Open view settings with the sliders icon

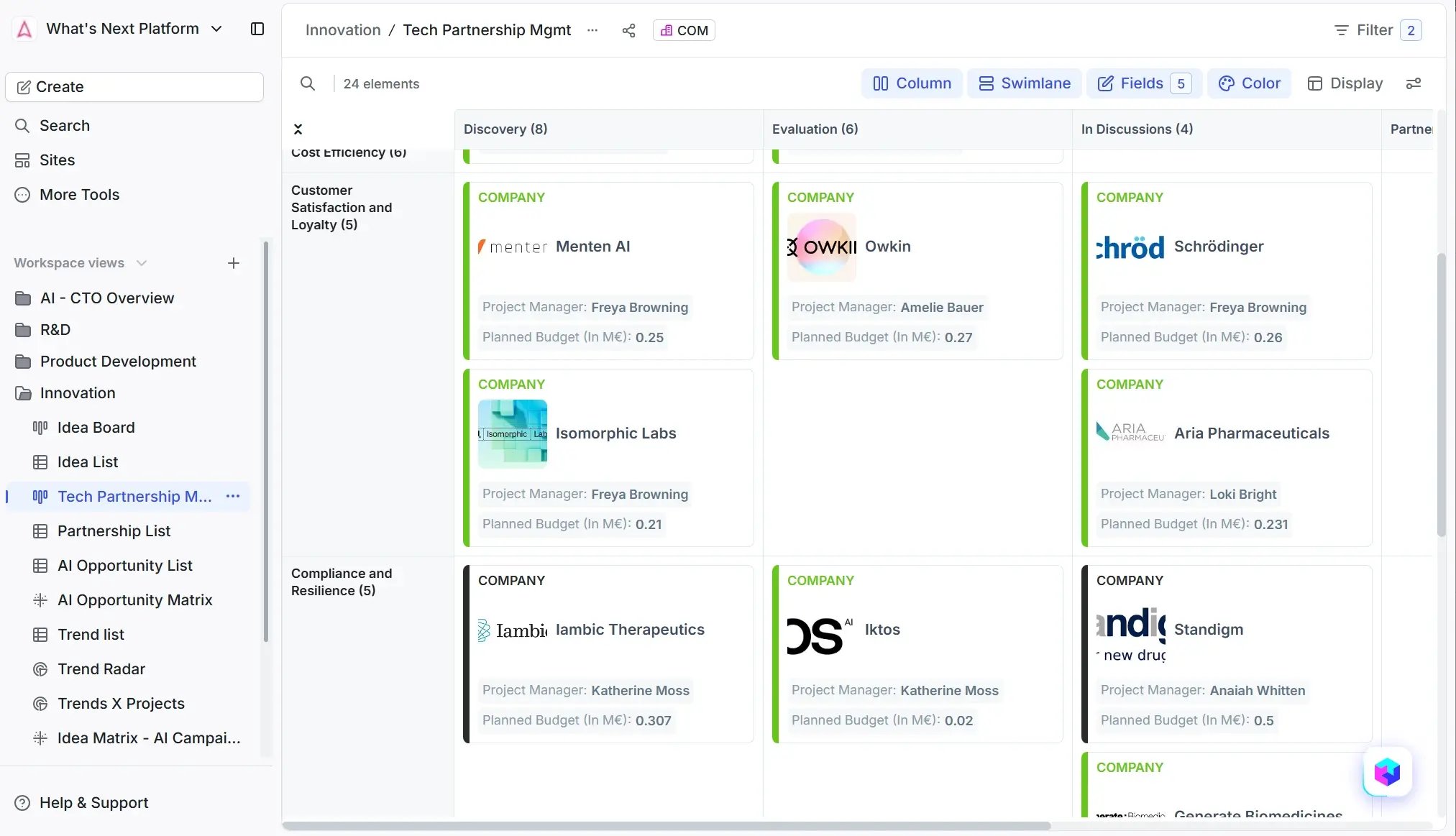(1414, 83)
